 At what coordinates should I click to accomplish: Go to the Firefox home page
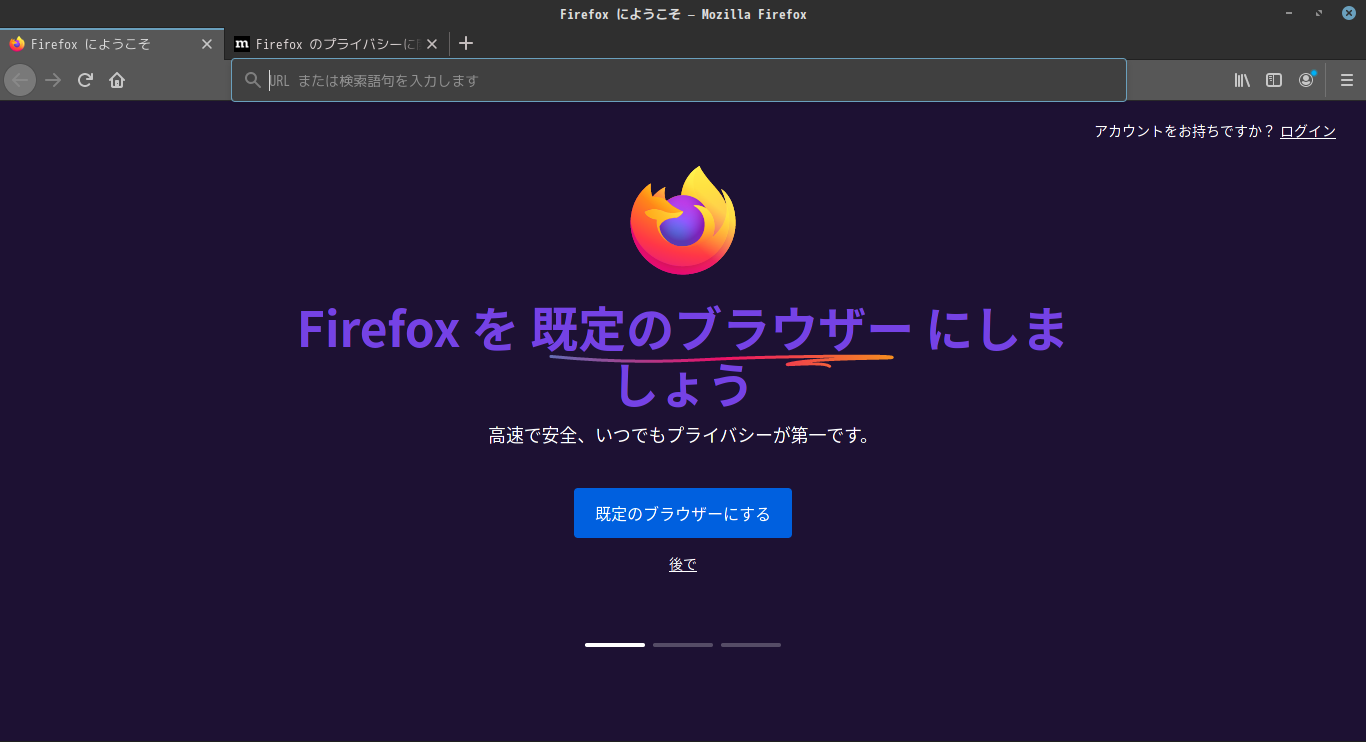coord(117,80)
